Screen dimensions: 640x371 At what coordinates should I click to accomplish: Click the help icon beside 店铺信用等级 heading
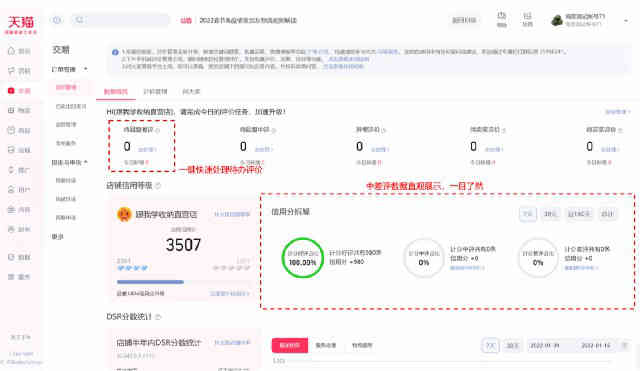[x=158, y=186]
